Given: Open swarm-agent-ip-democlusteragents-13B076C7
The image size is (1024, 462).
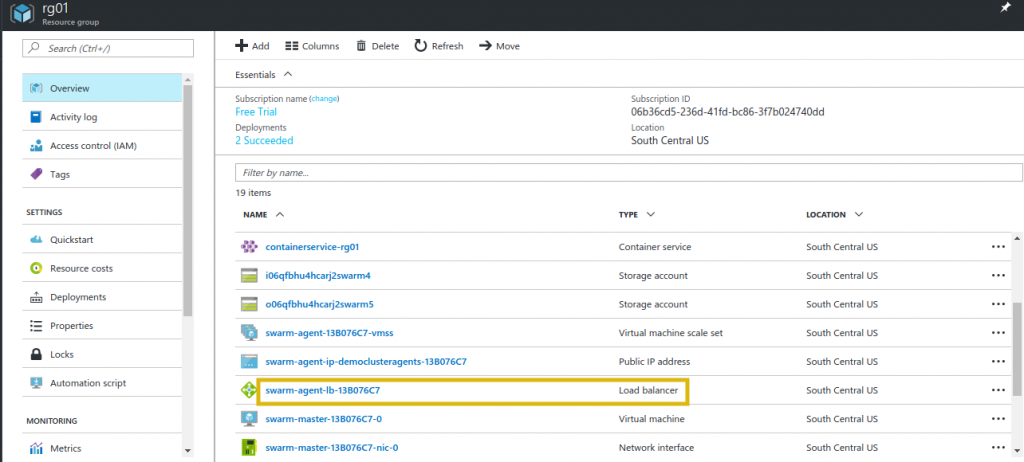Looking at the screenshot, I should [366, 361].
